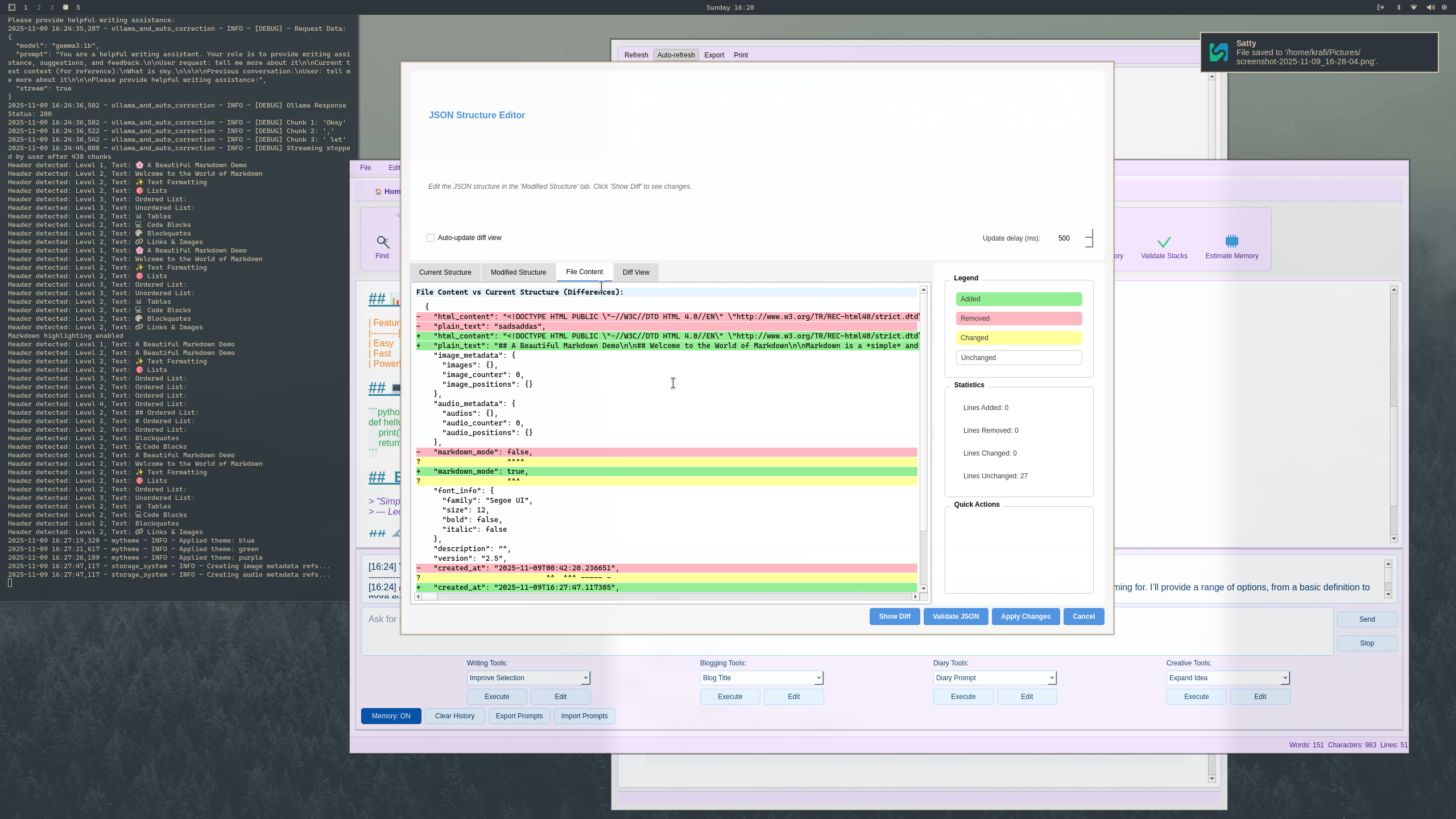The width and height of the screenshot is (1456, 819).
Task: Click the Apply Changes button
Action: tap(1025, 617)
